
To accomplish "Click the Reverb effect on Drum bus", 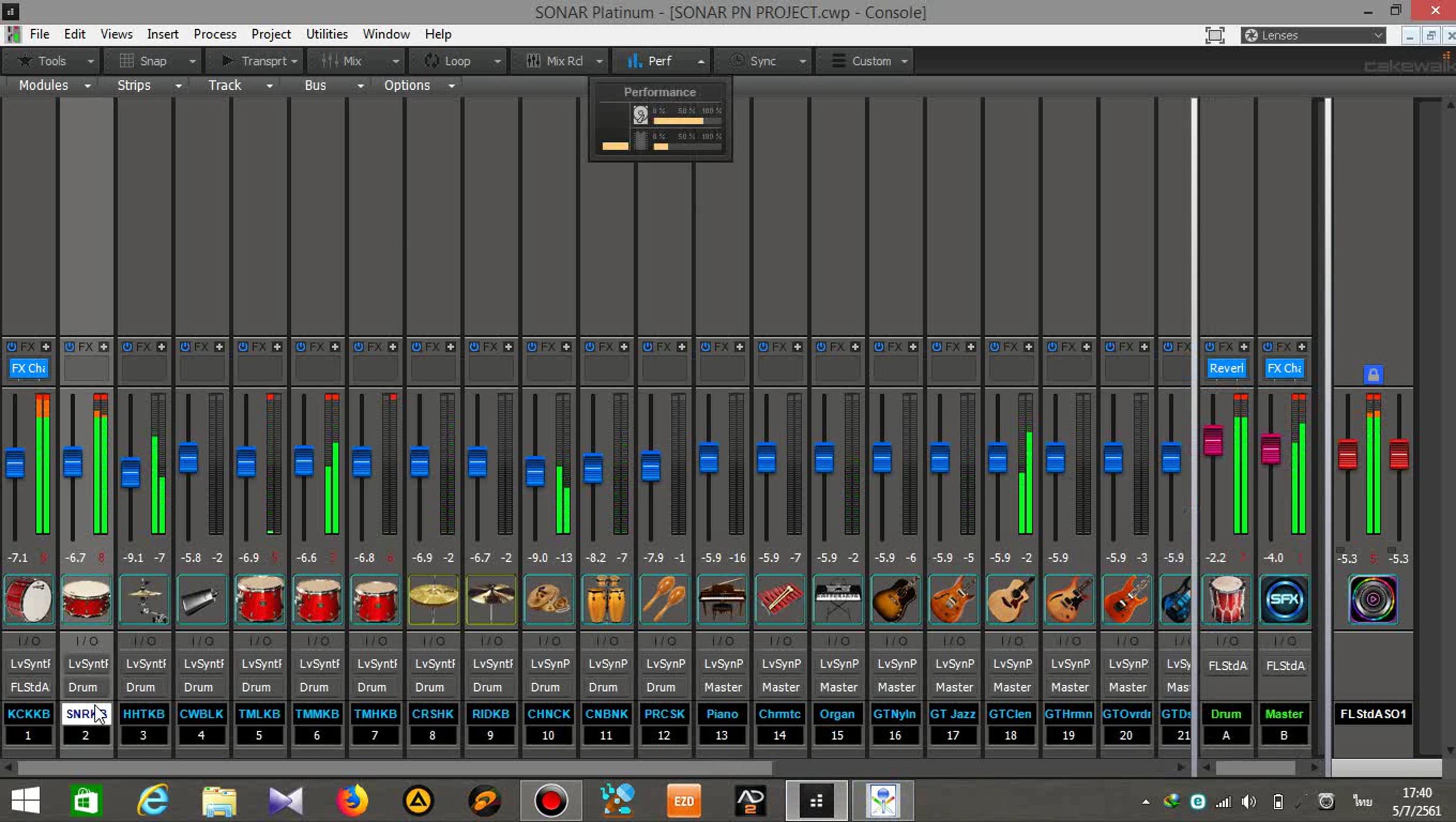I will click(1226, 368).
